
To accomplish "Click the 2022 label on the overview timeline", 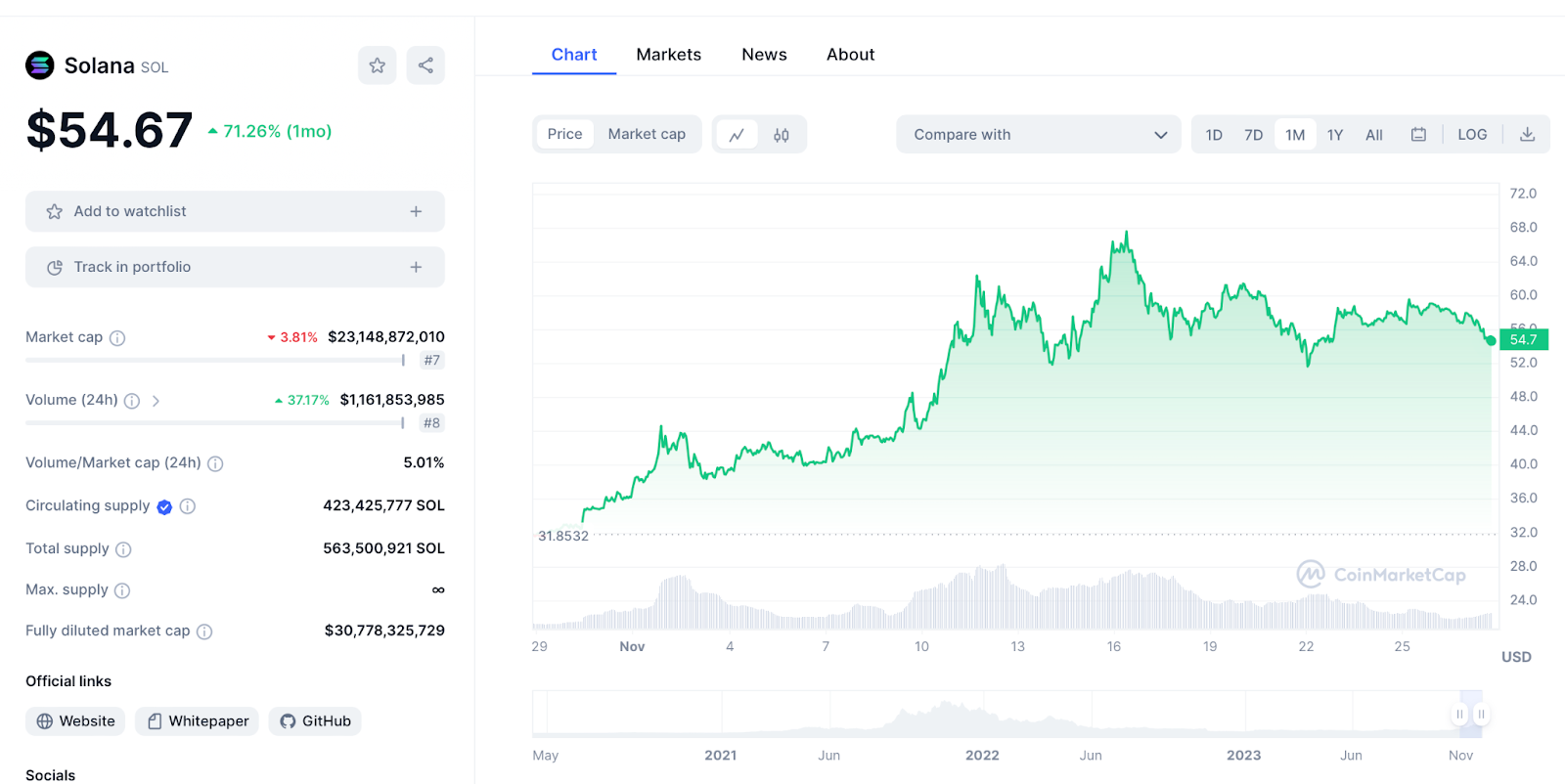I will click(x=982, y=756).
